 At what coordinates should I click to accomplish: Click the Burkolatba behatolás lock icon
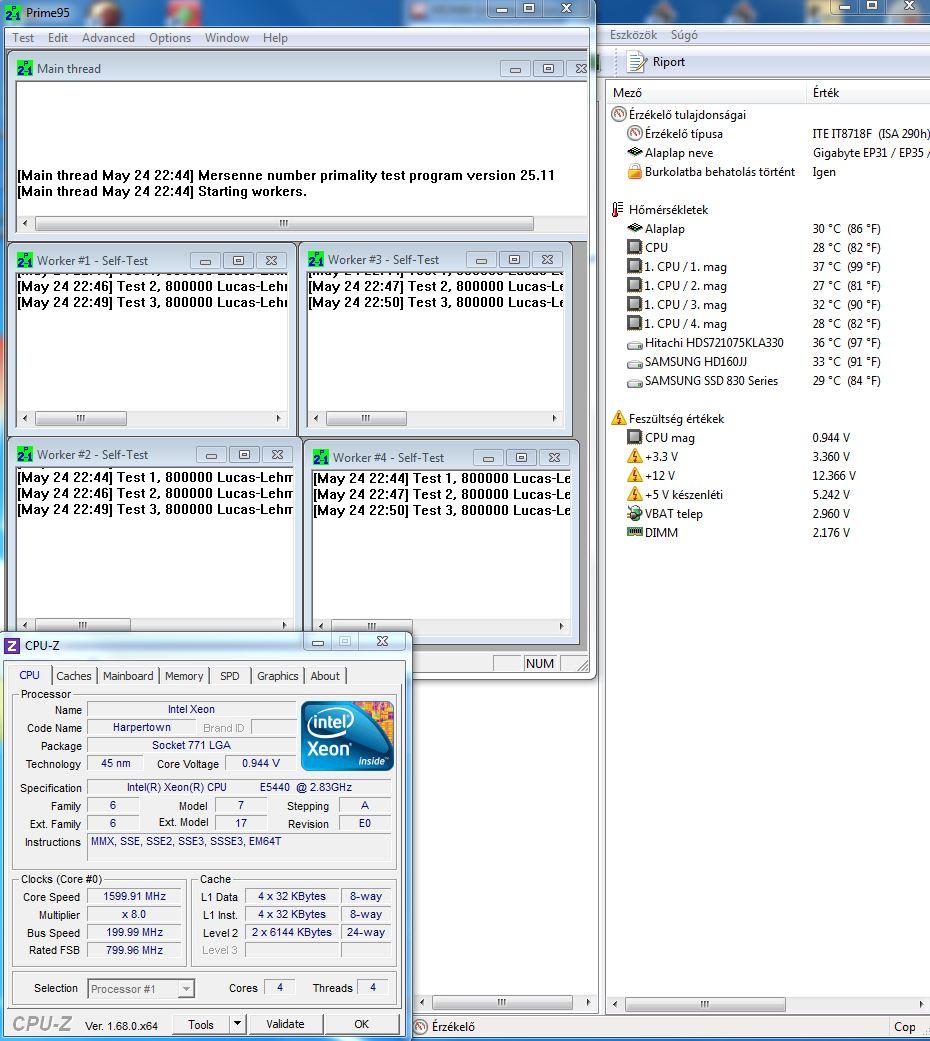point(635,171)
